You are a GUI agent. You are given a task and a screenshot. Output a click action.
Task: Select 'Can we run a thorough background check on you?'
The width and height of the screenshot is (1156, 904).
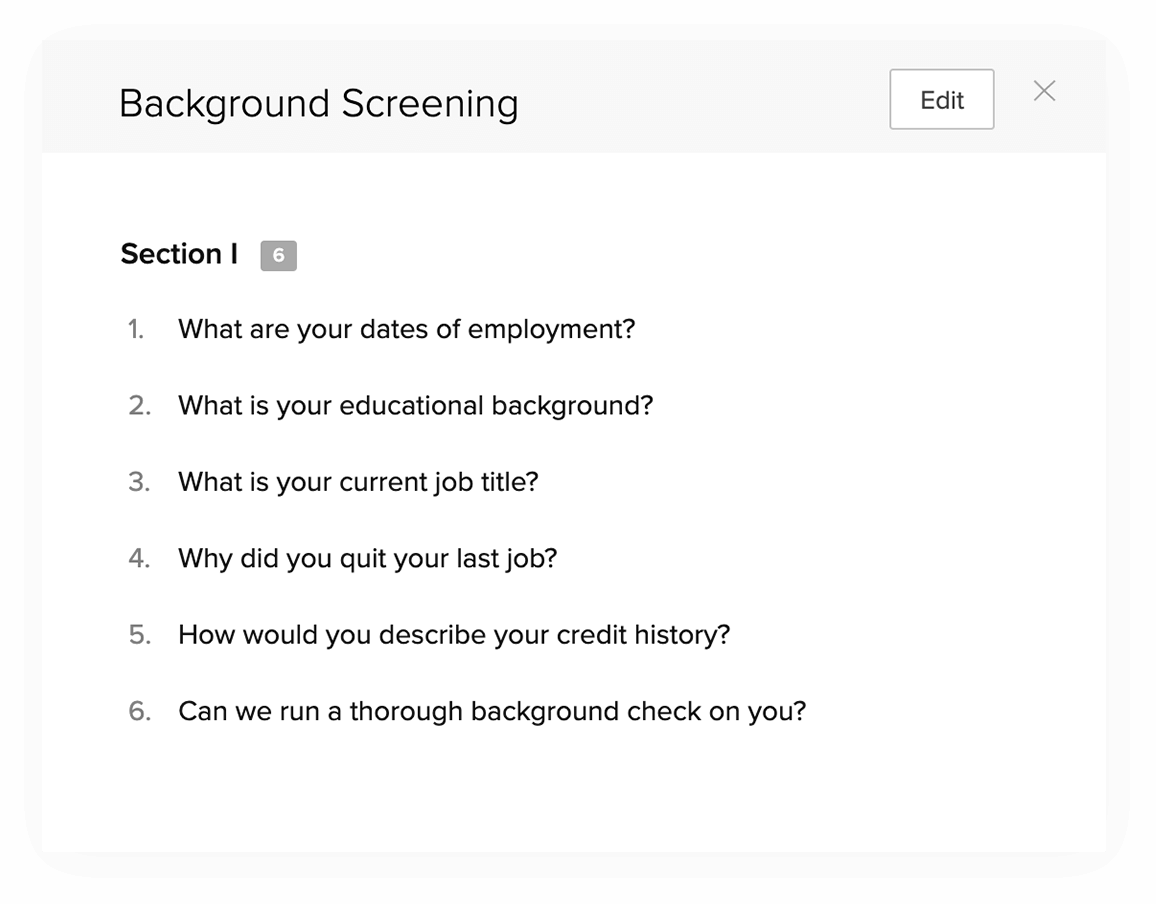(x=492, y=712)
